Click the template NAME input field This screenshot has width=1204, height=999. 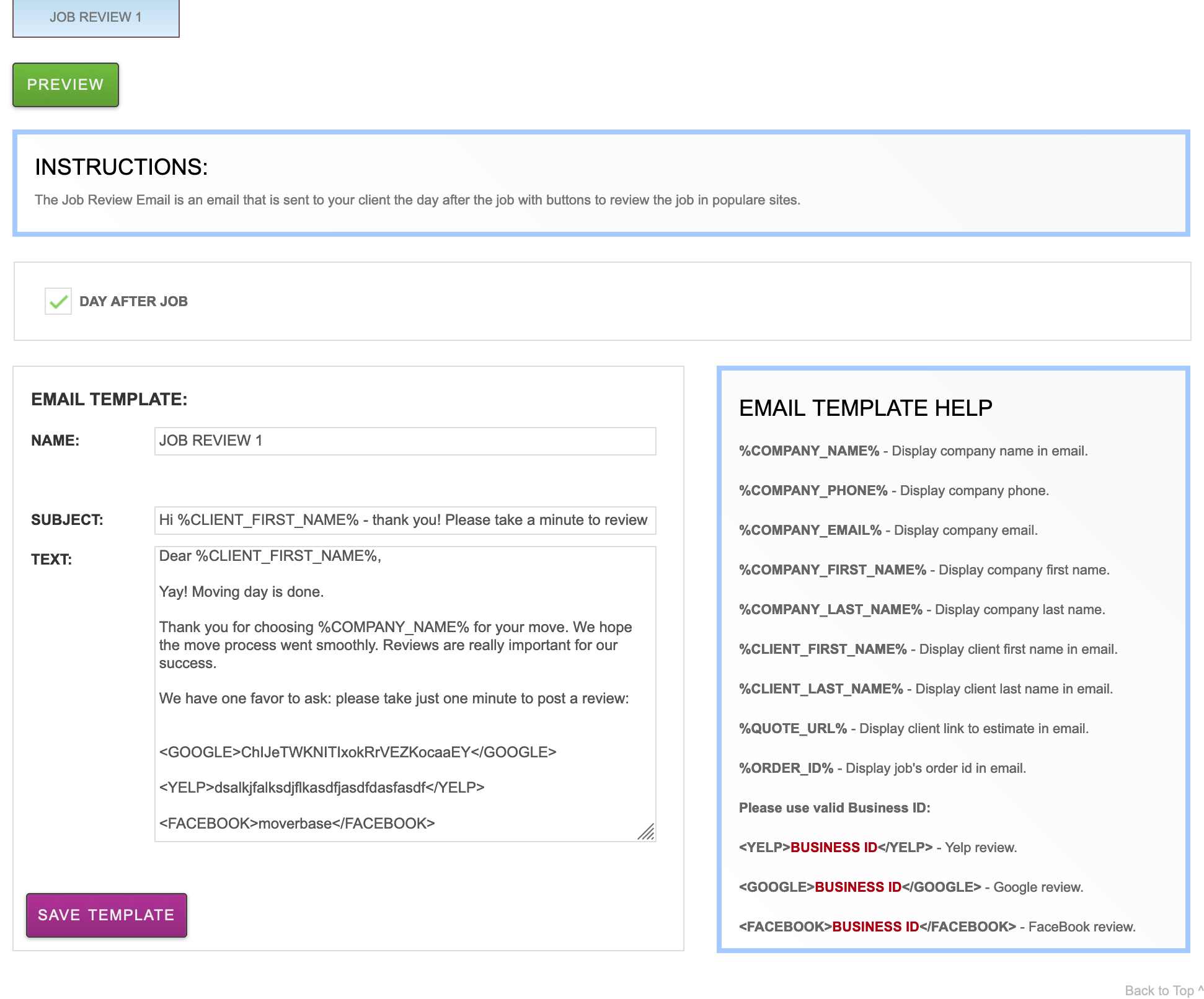tap(404, 441)
